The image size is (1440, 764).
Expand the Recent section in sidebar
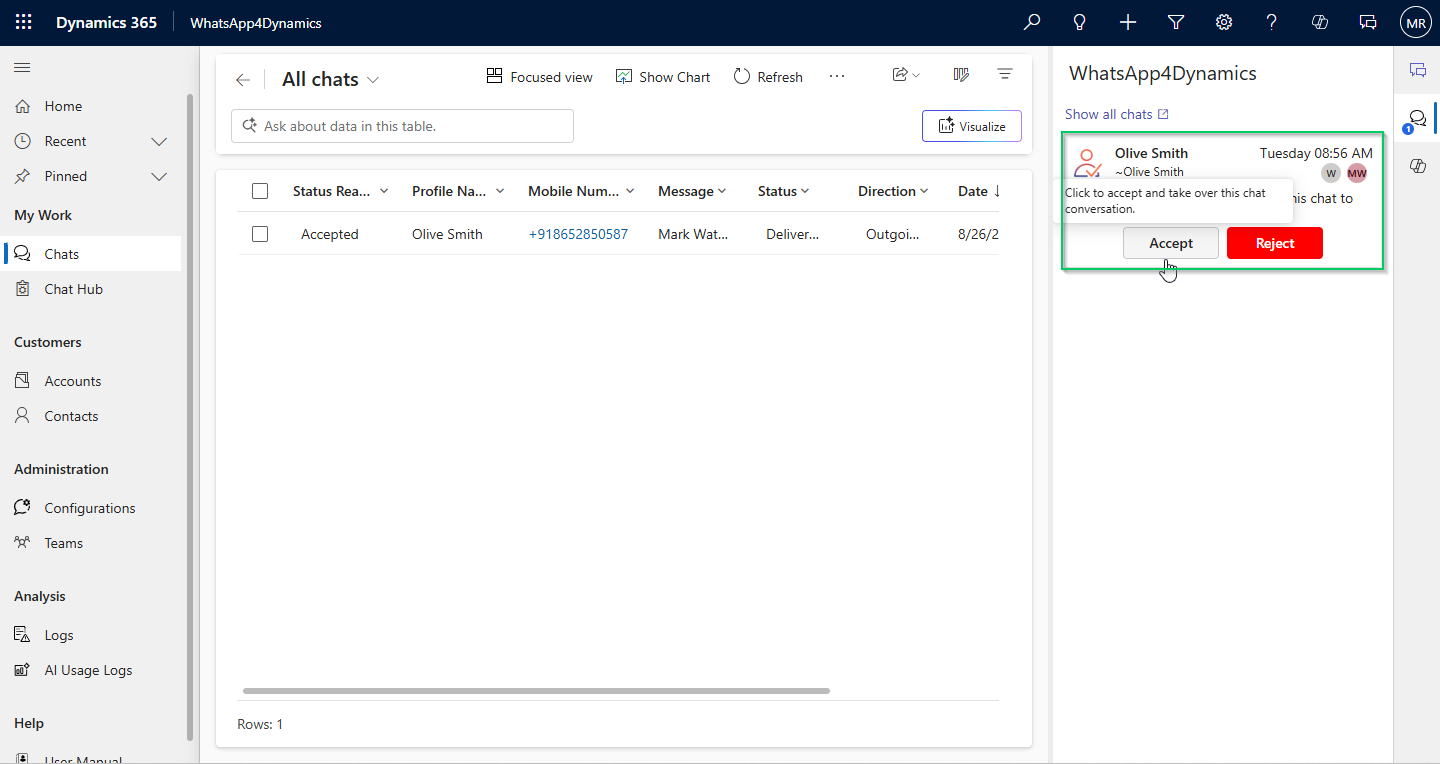point(158,141)
